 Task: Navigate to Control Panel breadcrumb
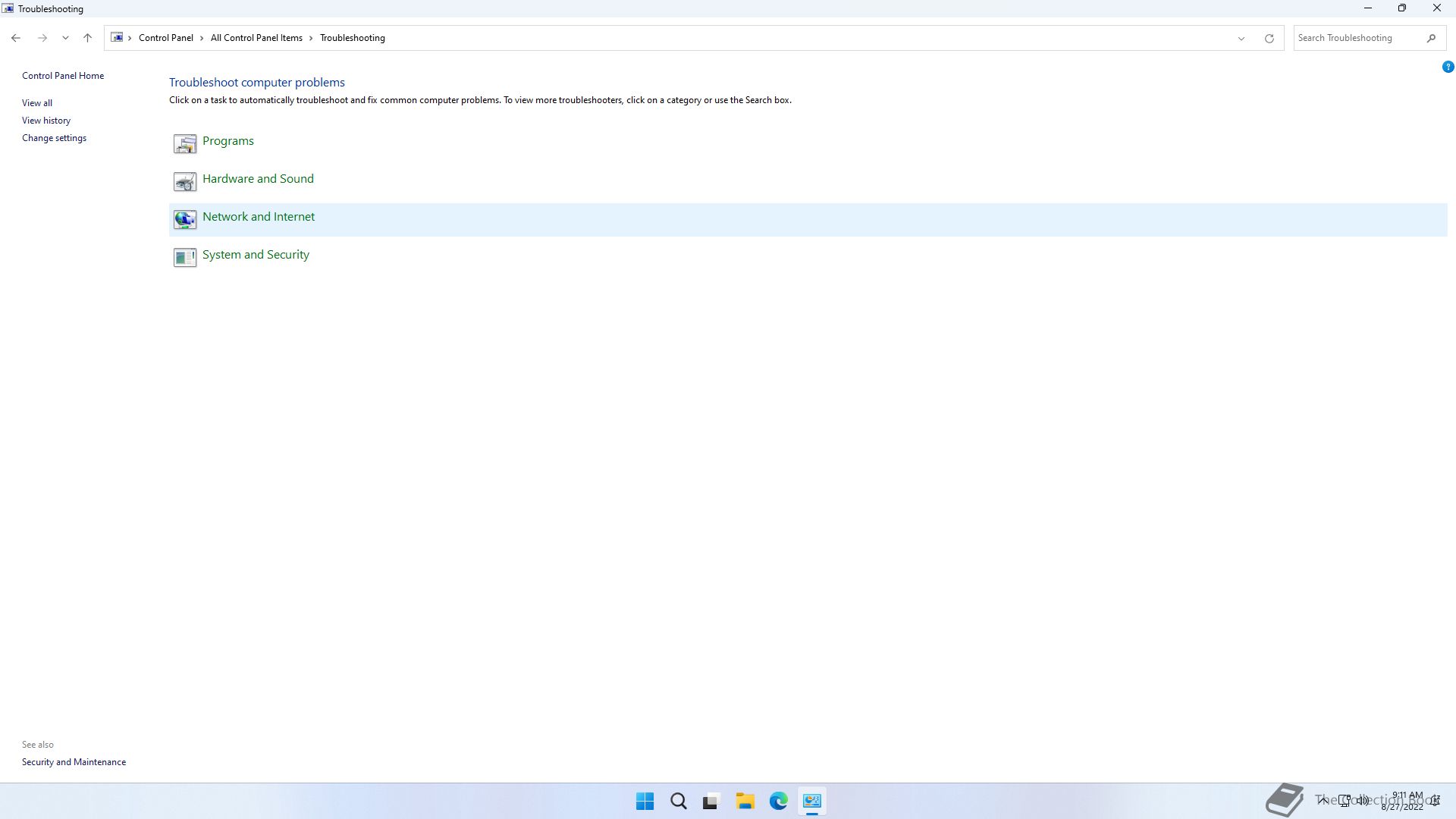(165, 38)
